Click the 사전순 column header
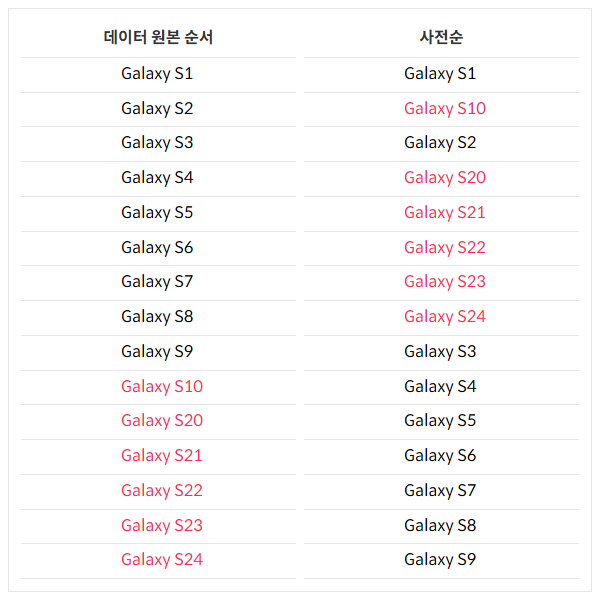 coord(441,37)
